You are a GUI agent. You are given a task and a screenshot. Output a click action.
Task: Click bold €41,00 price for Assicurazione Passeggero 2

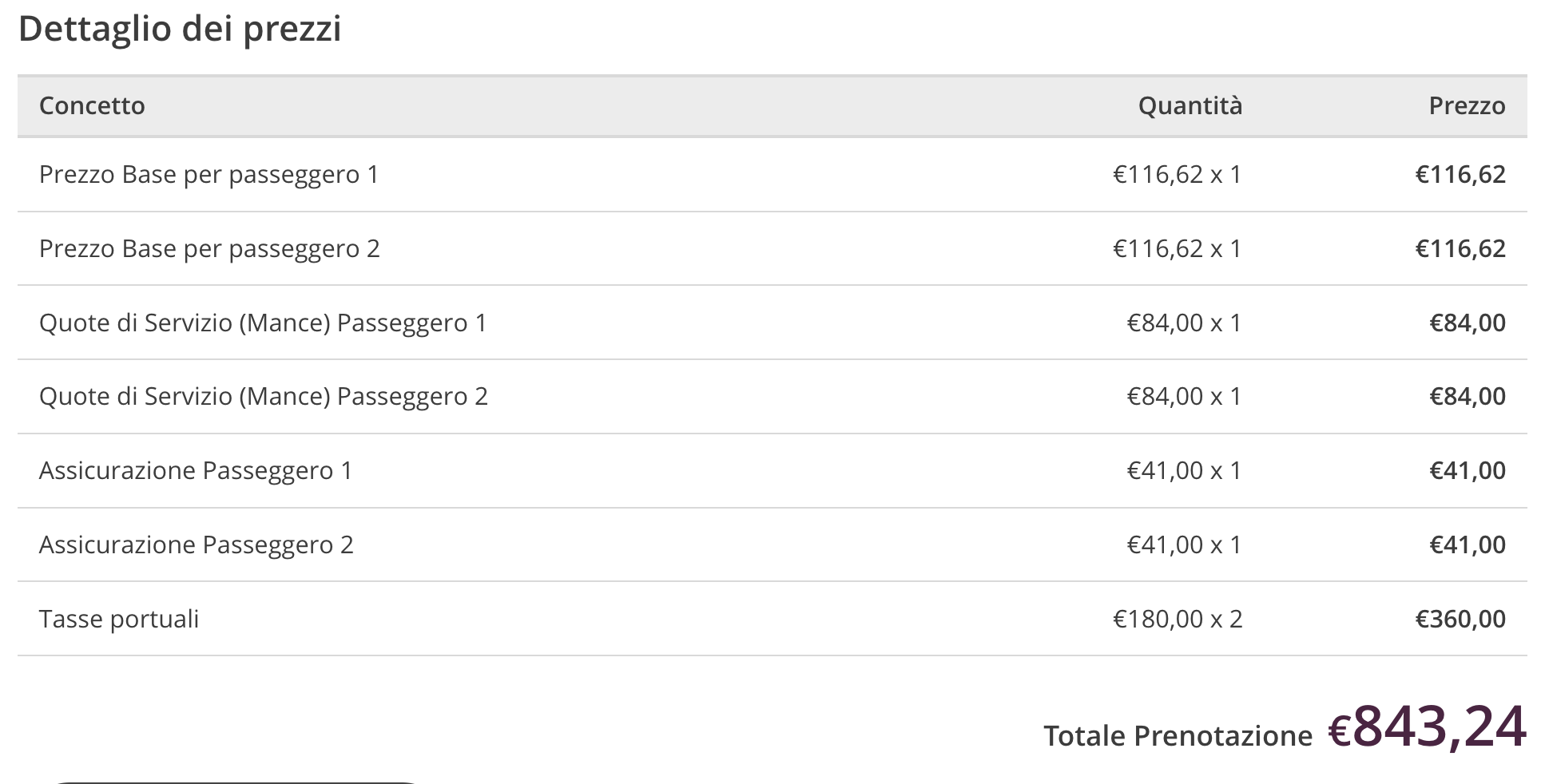click(1467, 545)
